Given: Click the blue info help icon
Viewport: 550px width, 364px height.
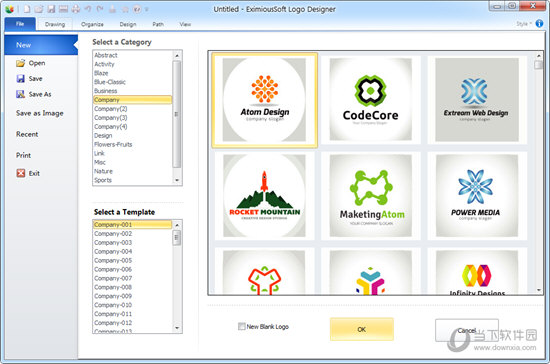Looking at the screenshot, I should [x=539, y=23].
